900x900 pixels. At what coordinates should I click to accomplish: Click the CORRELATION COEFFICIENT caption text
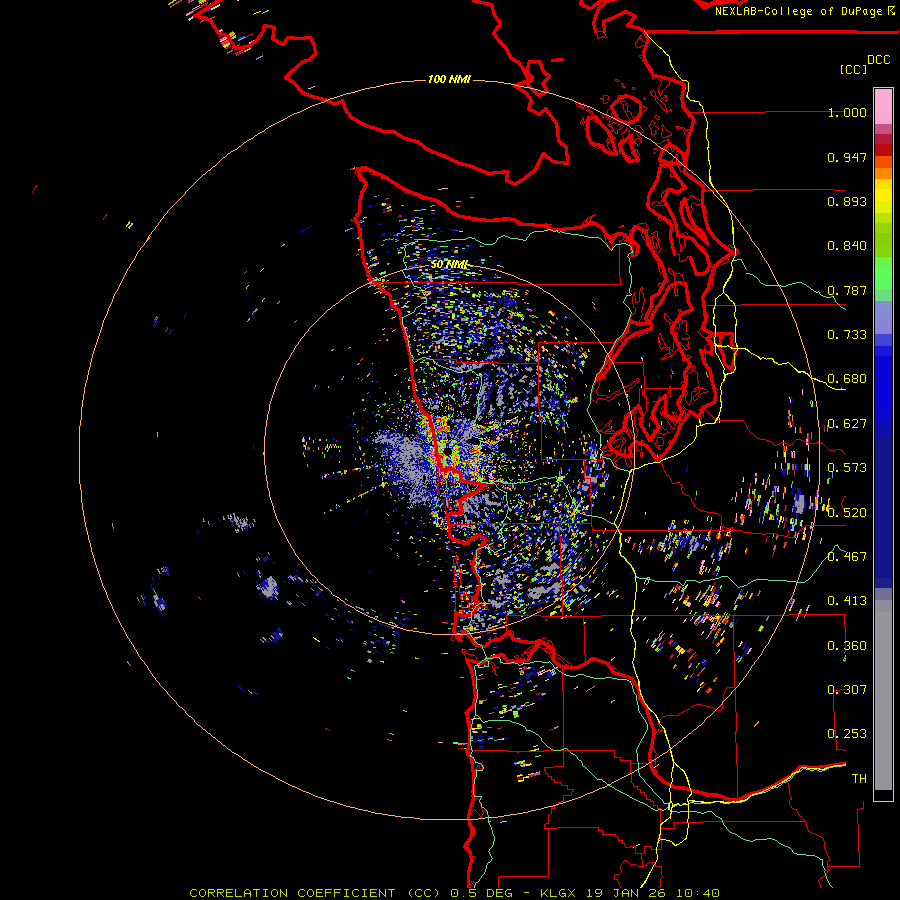pyautogui.click(x=292, y=893)
